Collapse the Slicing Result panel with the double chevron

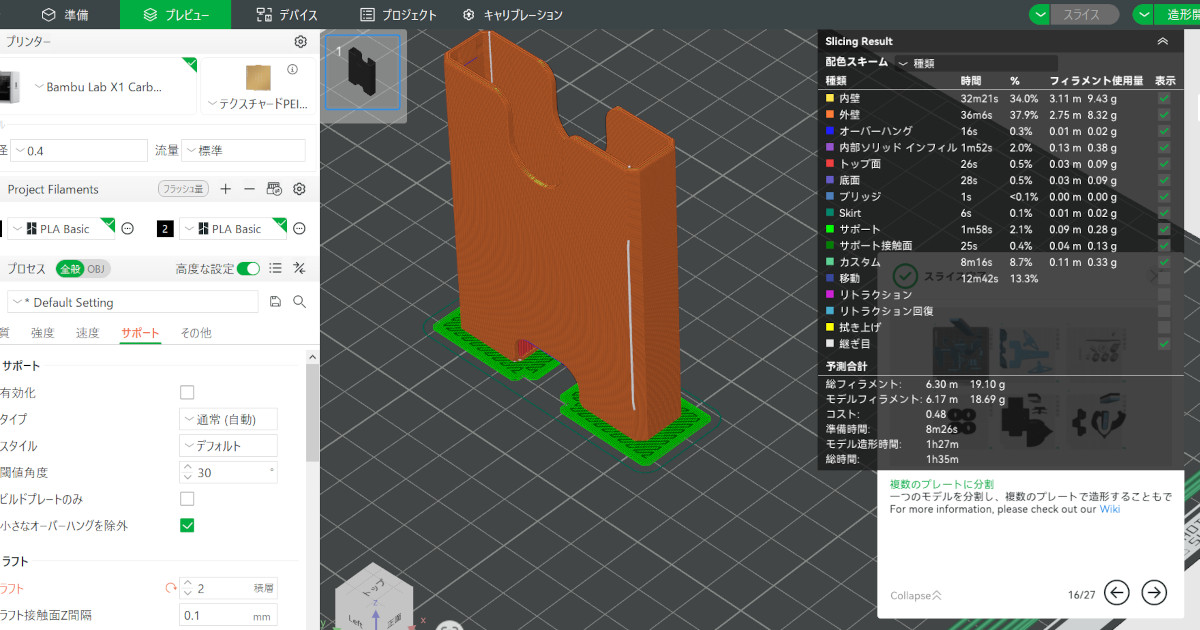(x=1162, y=41)
